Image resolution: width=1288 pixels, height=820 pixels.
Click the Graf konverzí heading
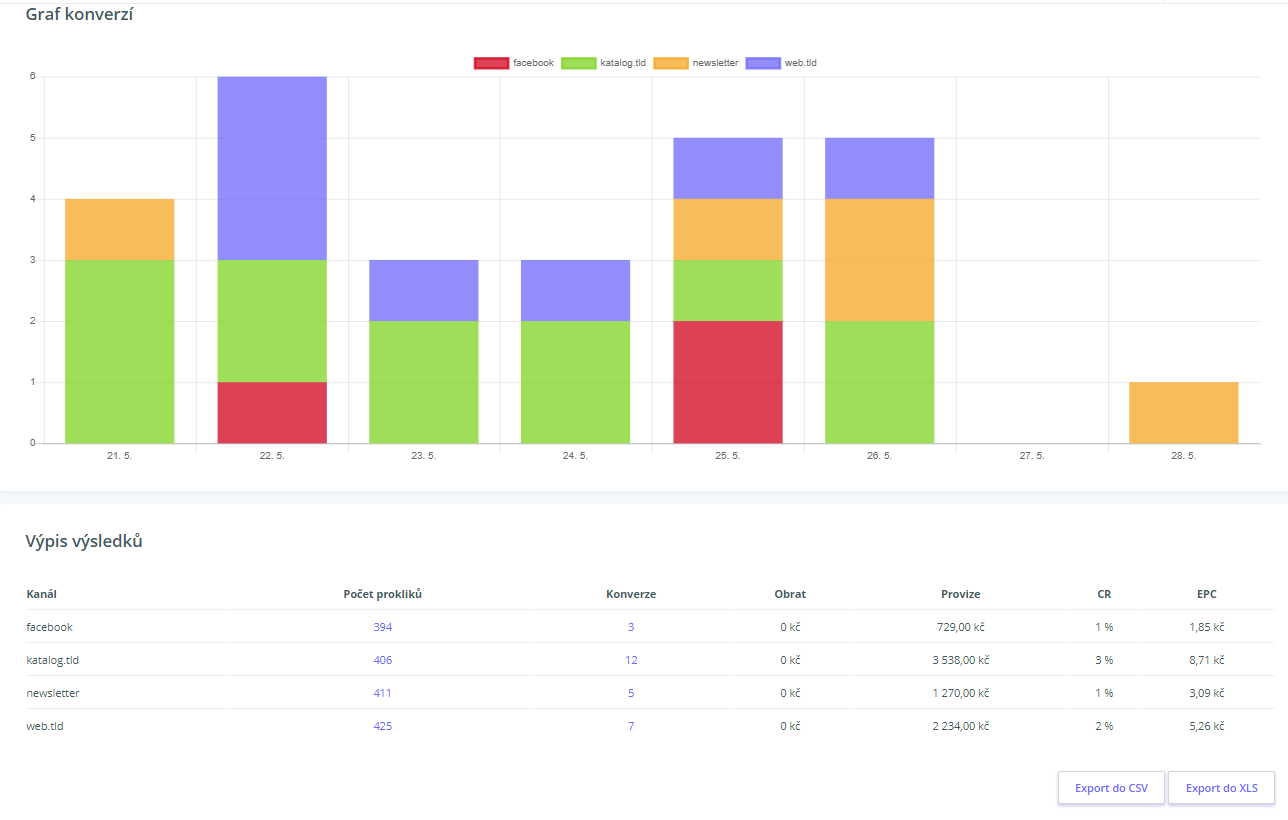click(80, 14)
